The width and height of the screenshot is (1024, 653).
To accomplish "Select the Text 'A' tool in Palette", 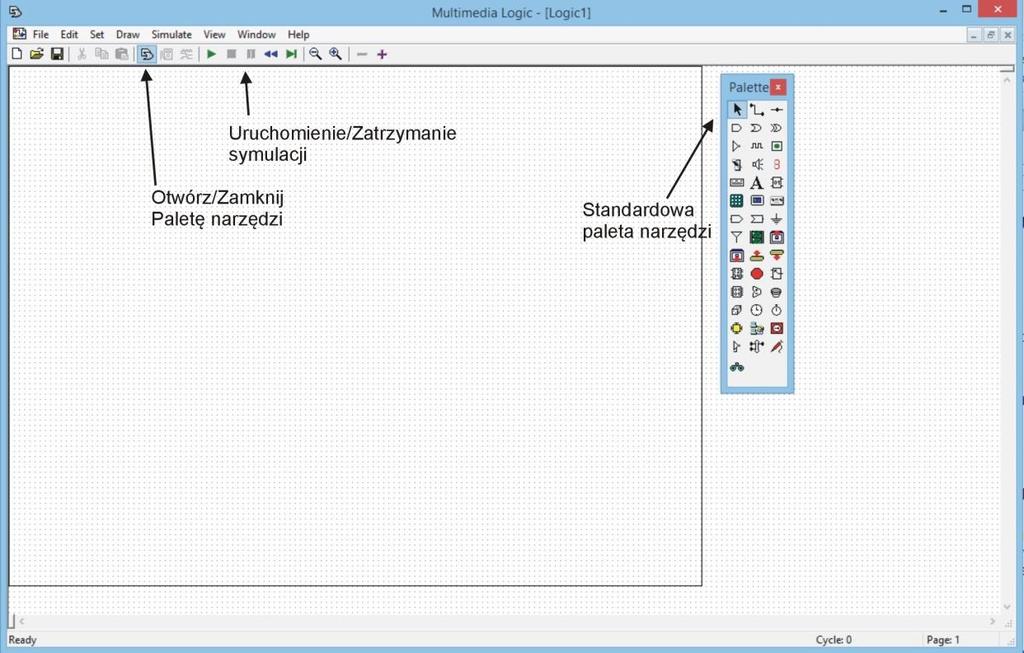I will click(x=756, y=183).
